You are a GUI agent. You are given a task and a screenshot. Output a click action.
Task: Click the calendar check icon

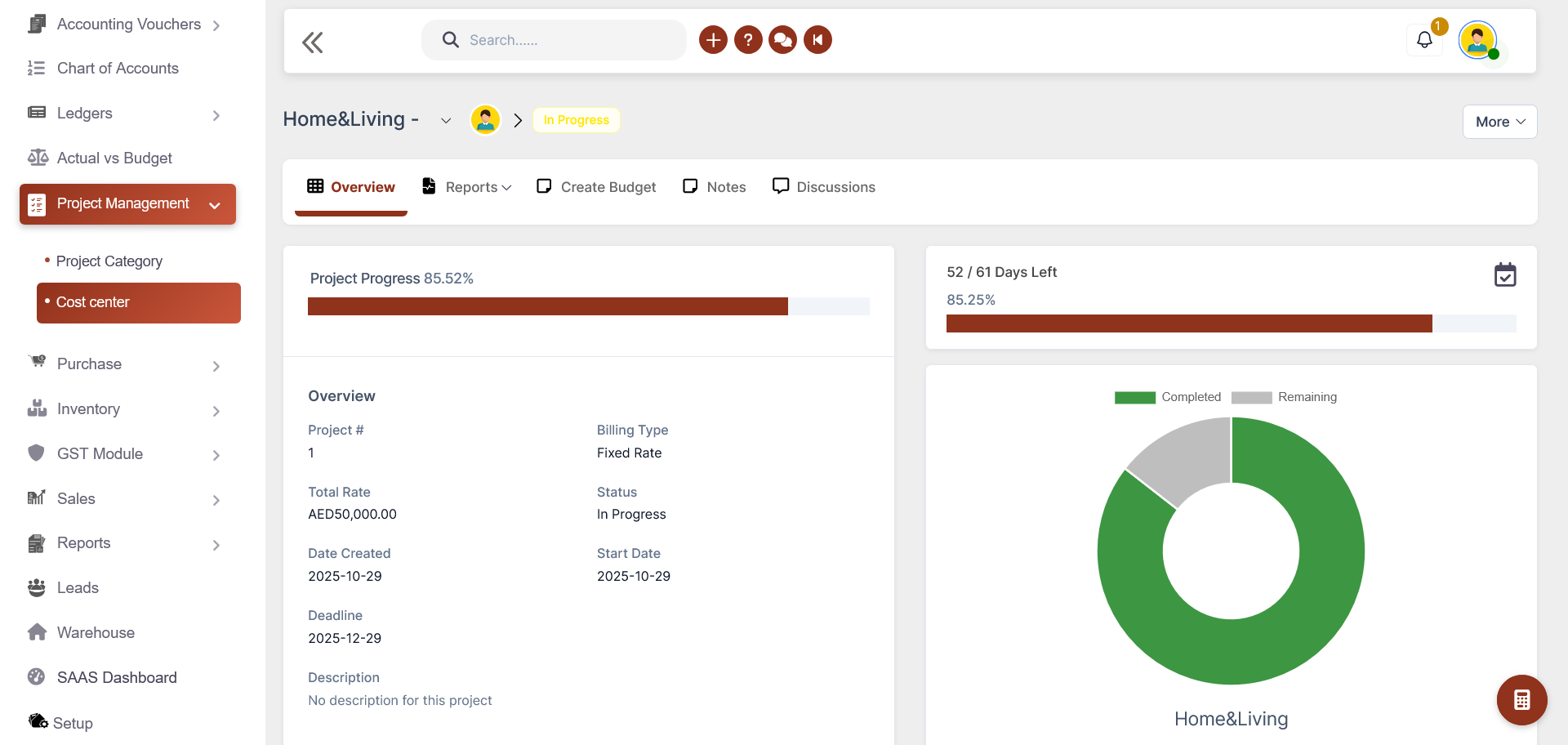[1504, 275]
